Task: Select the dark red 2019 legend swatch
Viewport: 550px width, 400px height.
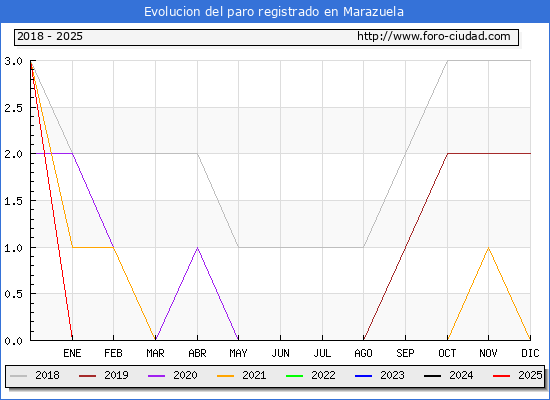Action: pyautogui.click(x=87, y=376)
